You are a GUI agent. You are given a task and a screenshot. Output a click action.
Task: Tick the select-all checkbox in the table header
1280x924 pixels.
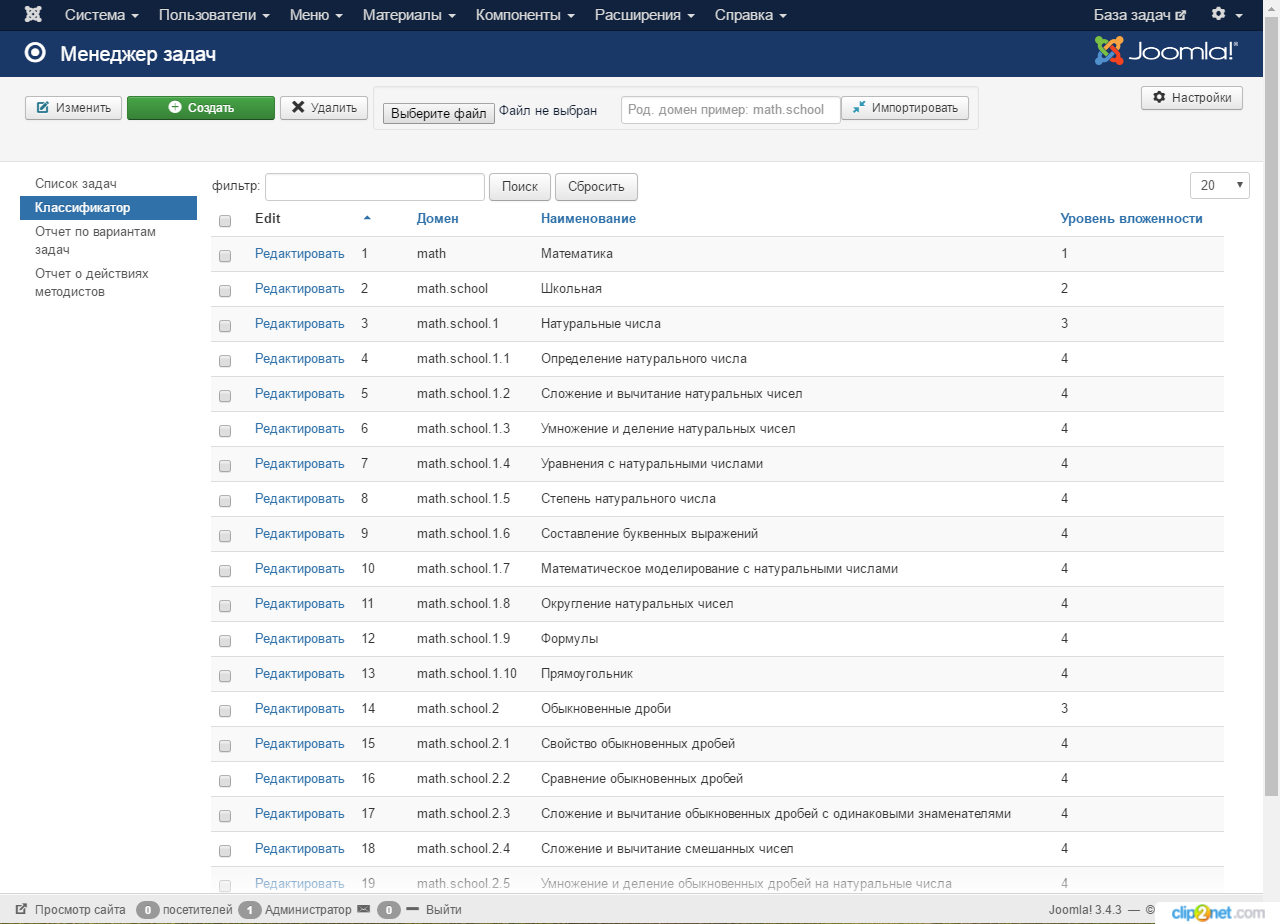click(225, 221)
